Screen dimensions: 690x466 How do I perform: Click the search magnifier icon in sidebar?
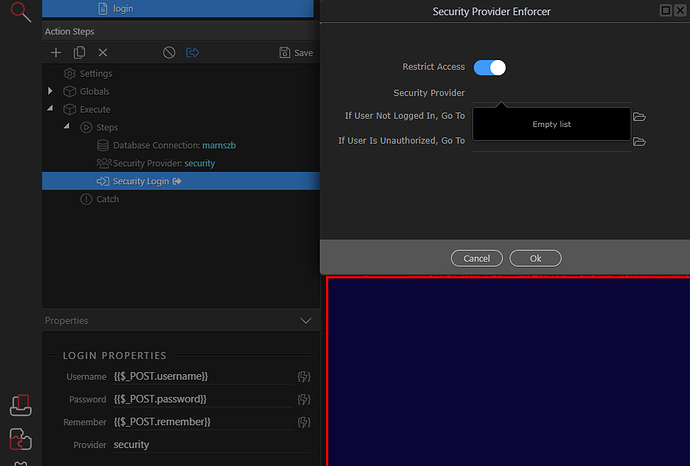21,12
